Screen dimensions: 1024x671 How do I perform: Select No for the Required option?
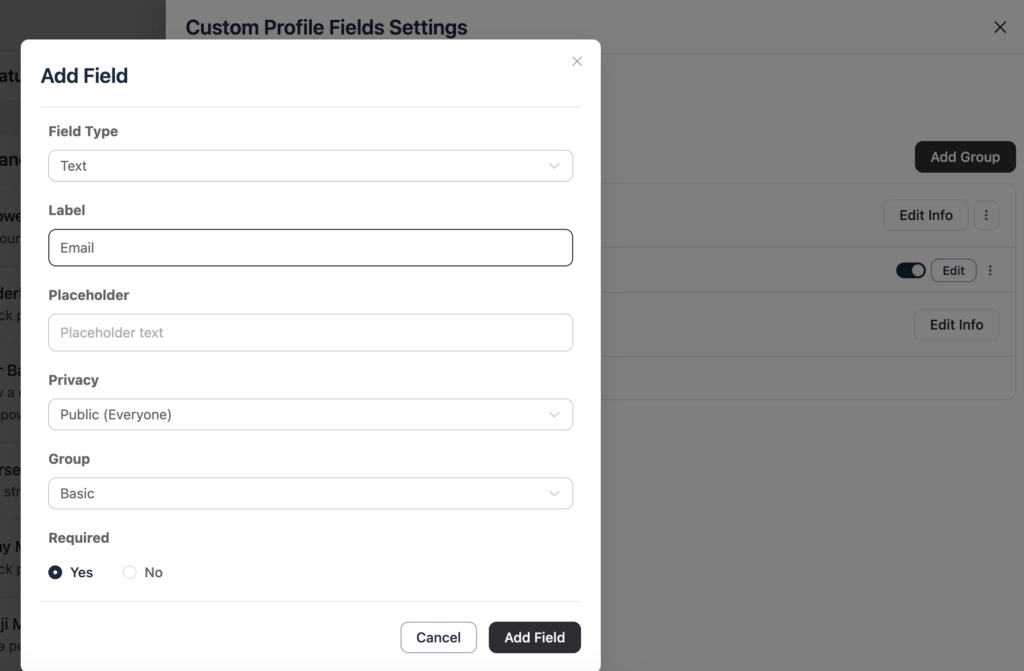coord(129,572)
